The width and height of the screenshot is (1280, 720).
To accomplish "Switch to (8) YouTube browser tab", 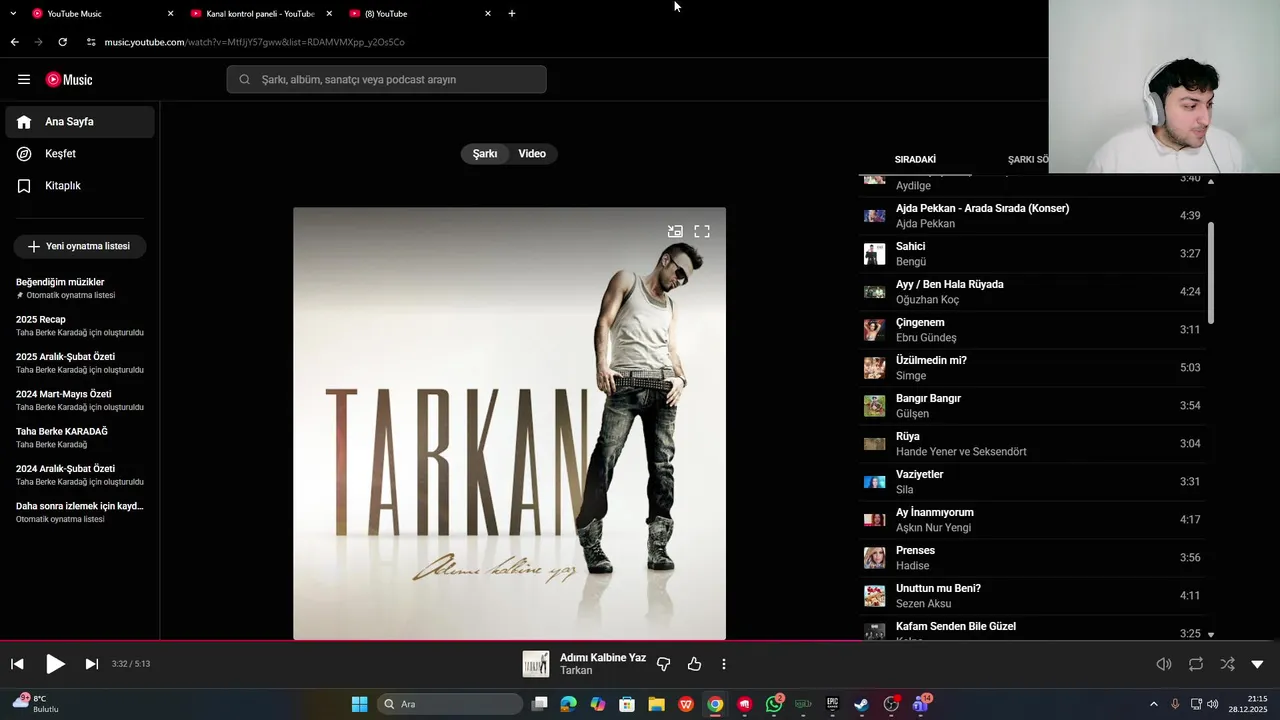I will [418, 14].
